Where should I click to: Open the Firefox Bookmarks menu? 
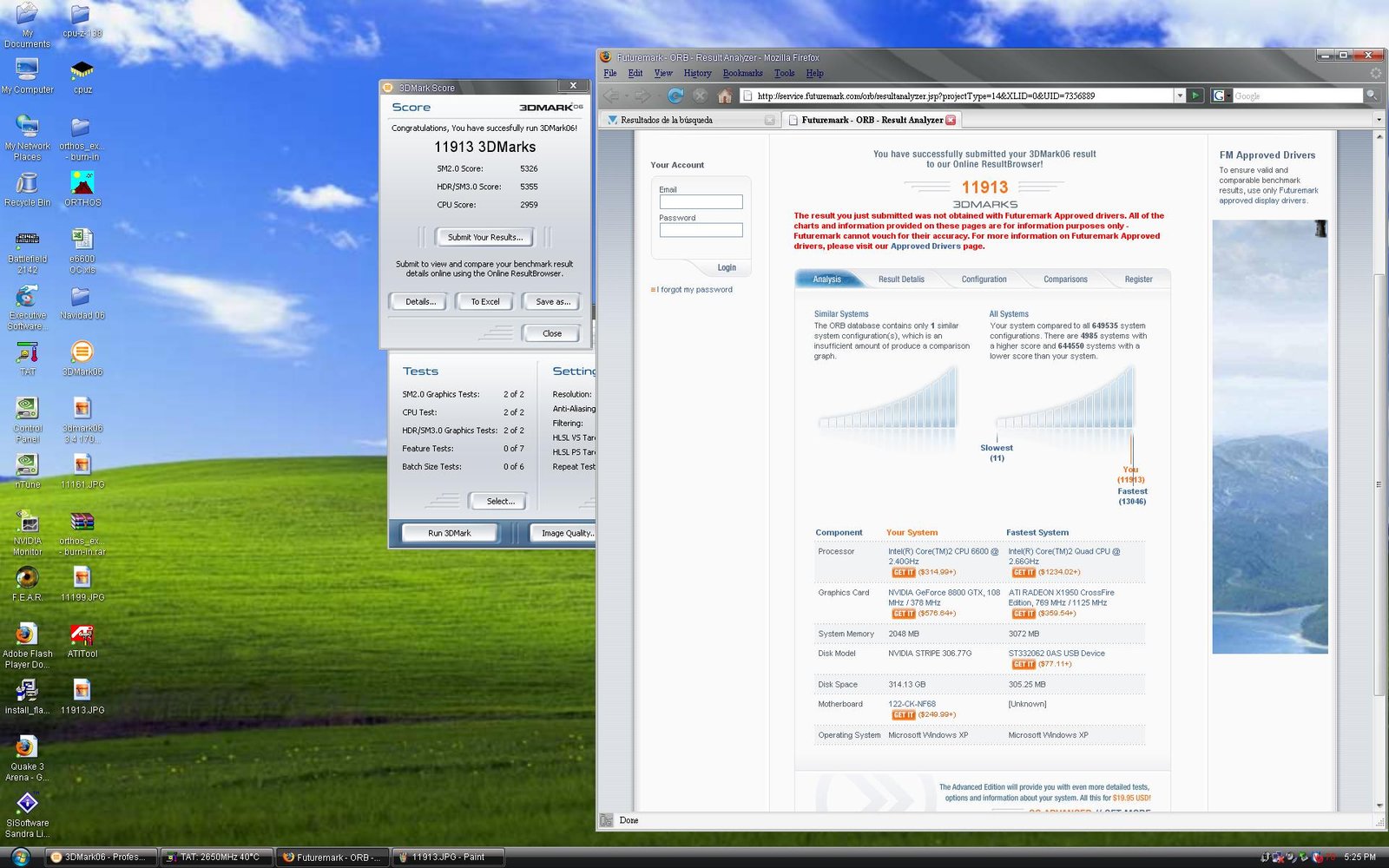[742, 73]
